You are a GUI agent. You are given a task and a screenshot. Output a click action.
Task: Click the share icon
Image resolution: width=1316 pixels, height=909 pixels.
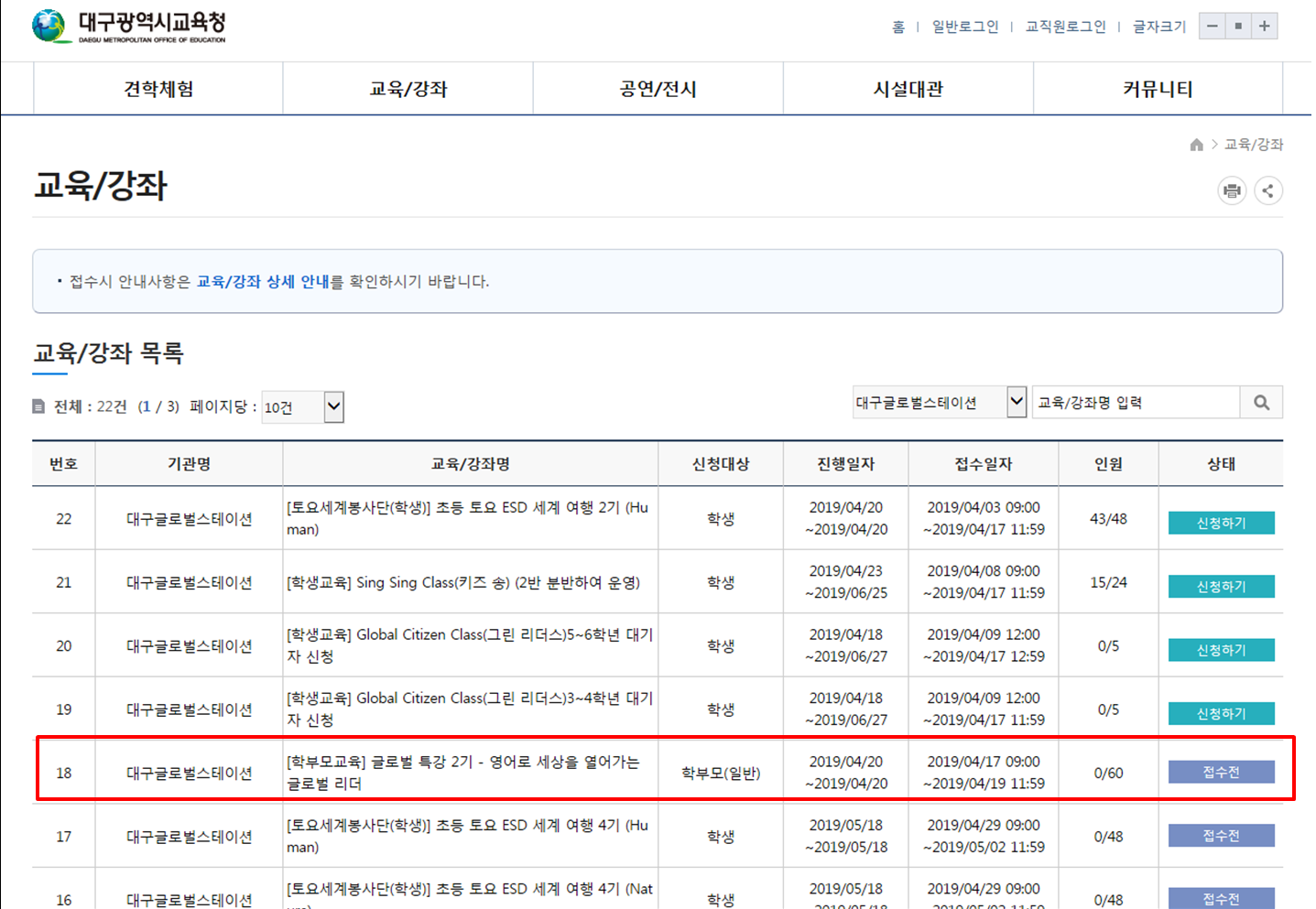pos(1267,190)
